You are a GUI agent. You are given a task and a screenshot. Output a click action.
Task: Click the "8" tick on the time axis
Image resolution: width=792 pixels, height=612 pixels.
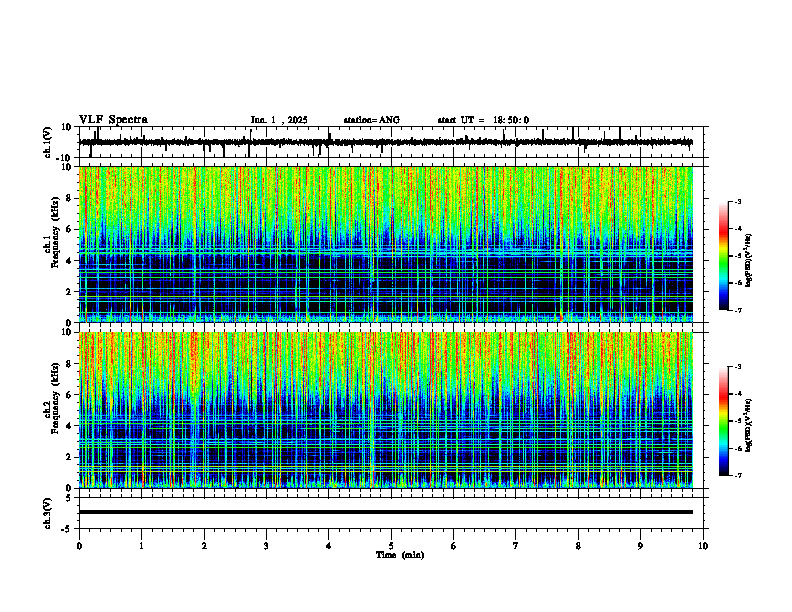(578, 546)
